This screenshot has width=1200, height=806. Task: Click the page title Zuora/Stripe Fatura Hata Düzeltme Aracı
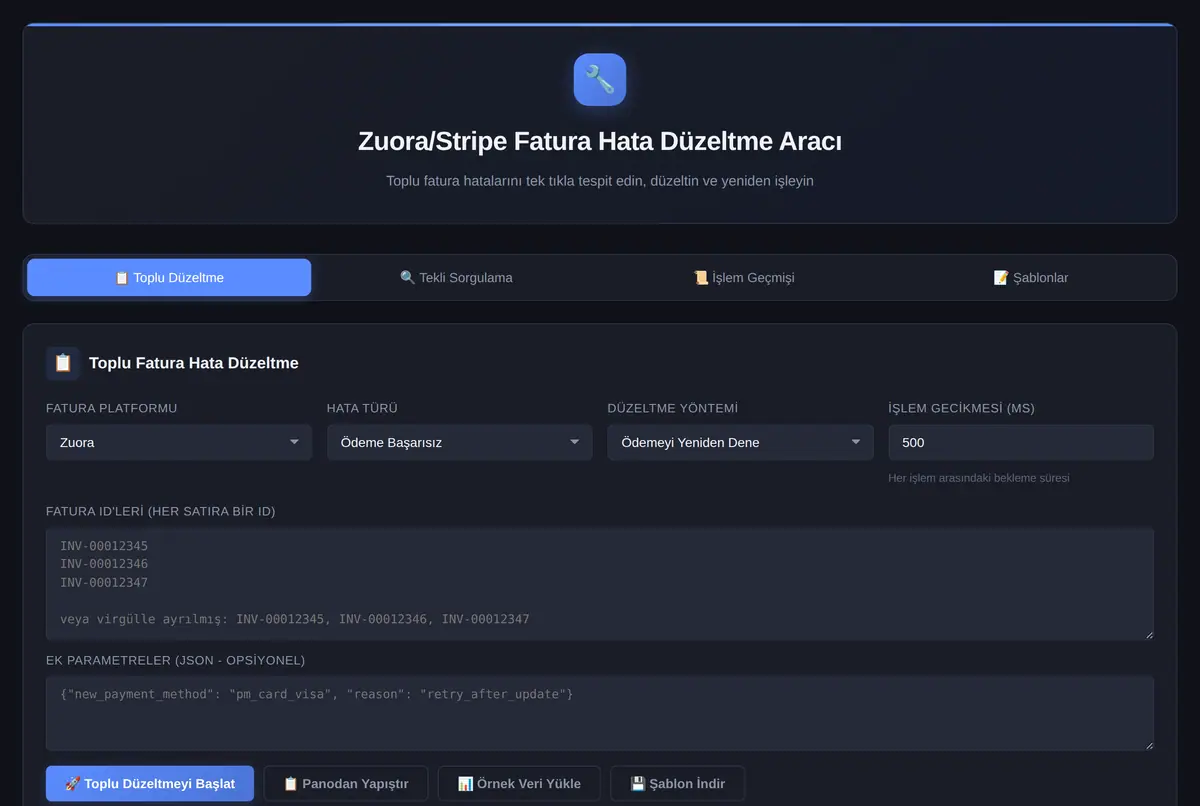pos(600,141)
